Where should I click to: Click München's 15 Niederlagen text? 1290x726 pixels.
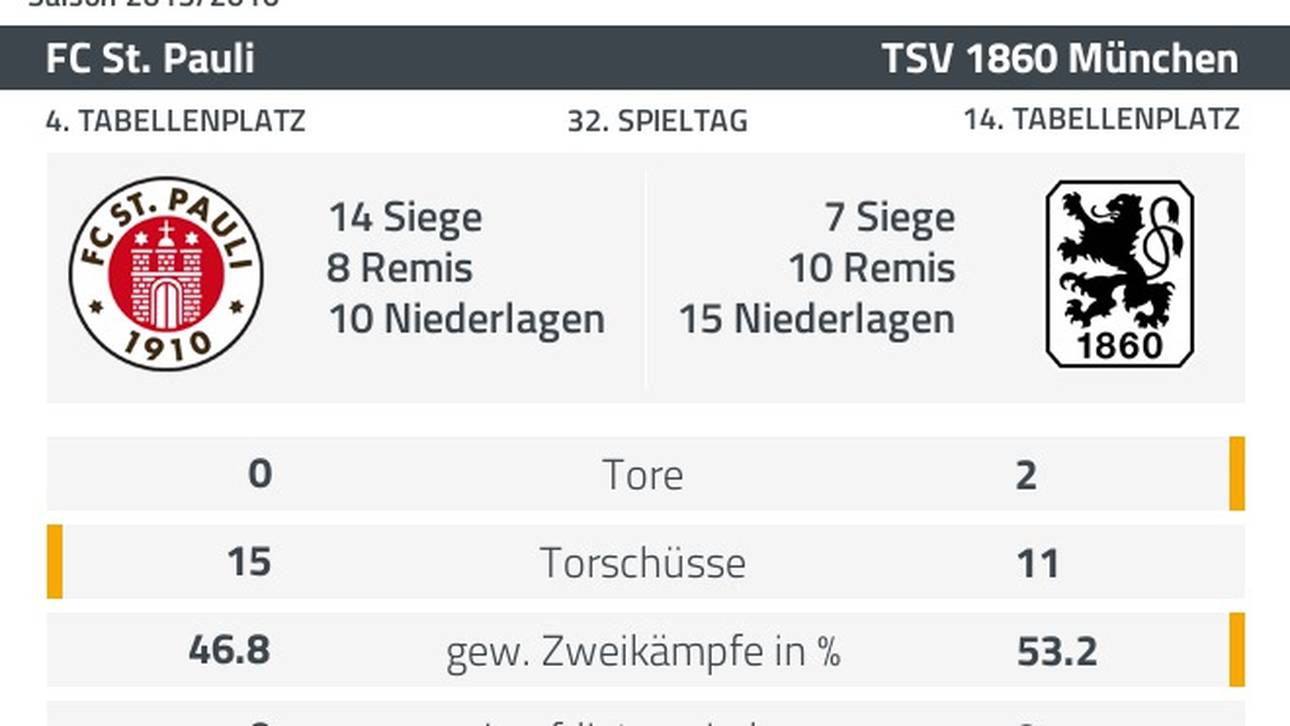[x=817, y=319]
